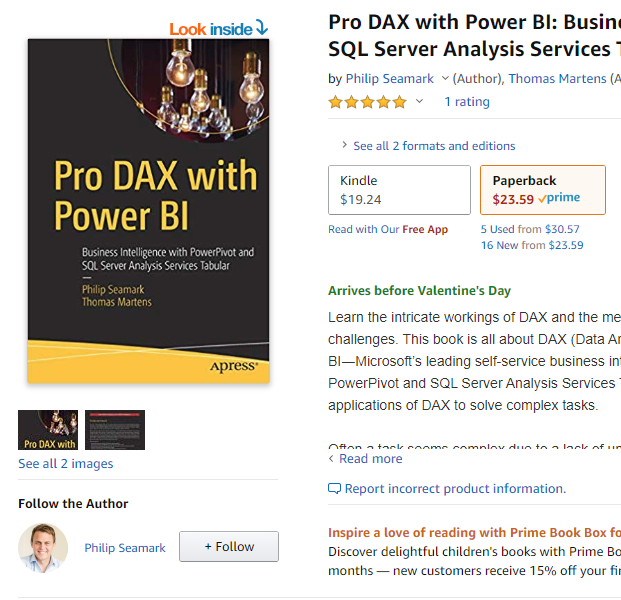This screenshot has width=621, height=600.
Task: Click the 16 New from $23.59 link
Action: click(532, 245)
